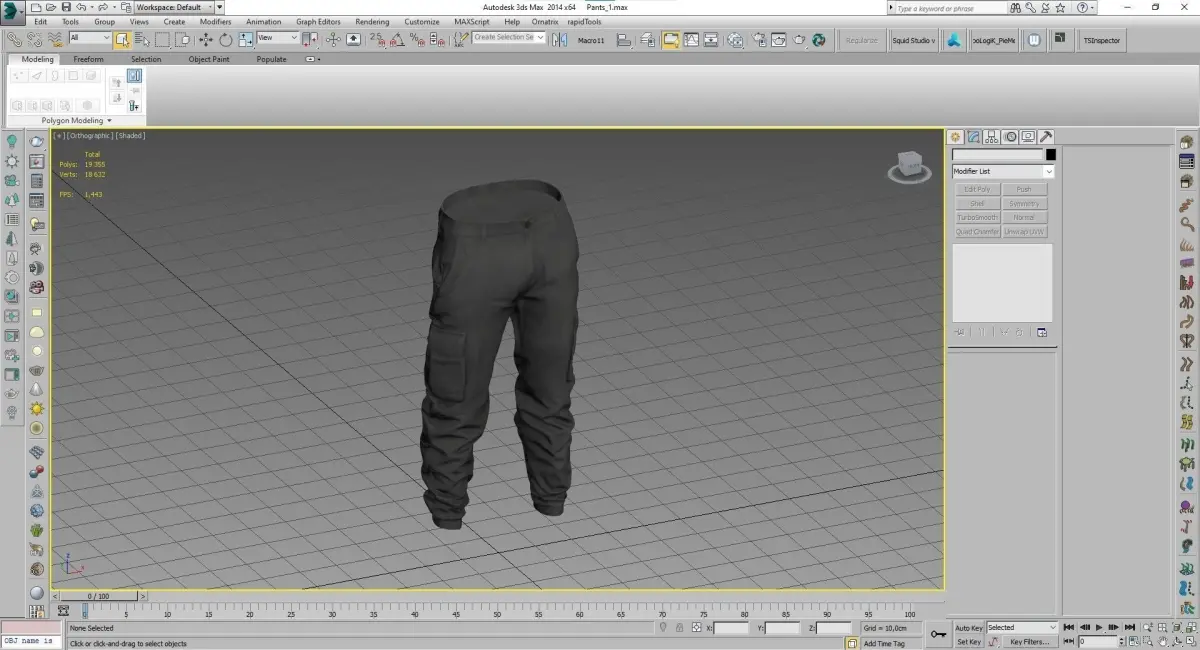Open the selection filter All dropdown
1200x650 pixels.
(x=90, y=39)
